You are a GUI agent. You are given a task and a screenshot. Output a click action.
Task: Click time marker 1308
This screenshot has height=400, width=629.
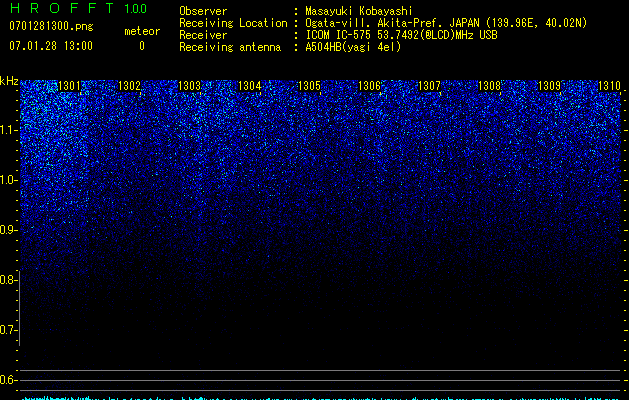490,86
